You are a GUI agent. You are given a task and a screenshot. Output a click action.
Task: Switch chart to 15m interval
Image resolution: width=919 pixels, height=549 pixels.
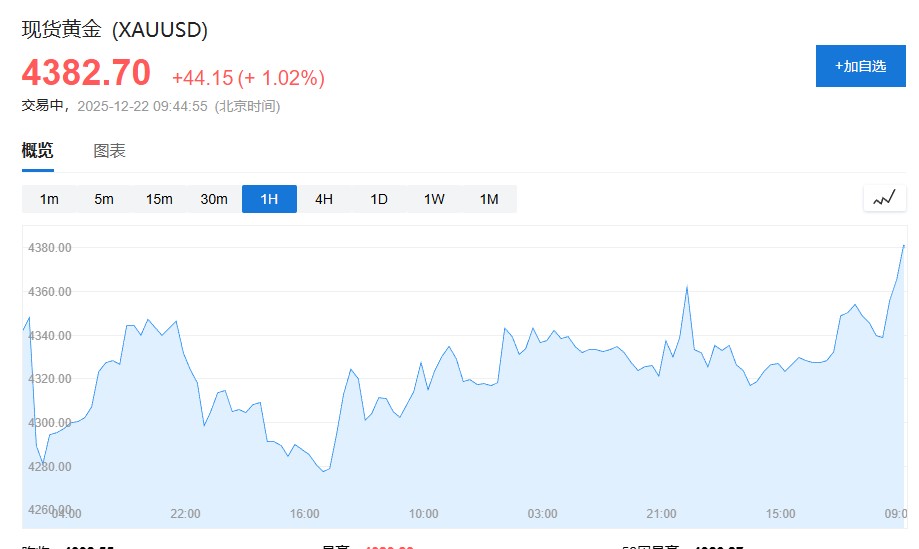pyautogui.click(x=159, y=199)
